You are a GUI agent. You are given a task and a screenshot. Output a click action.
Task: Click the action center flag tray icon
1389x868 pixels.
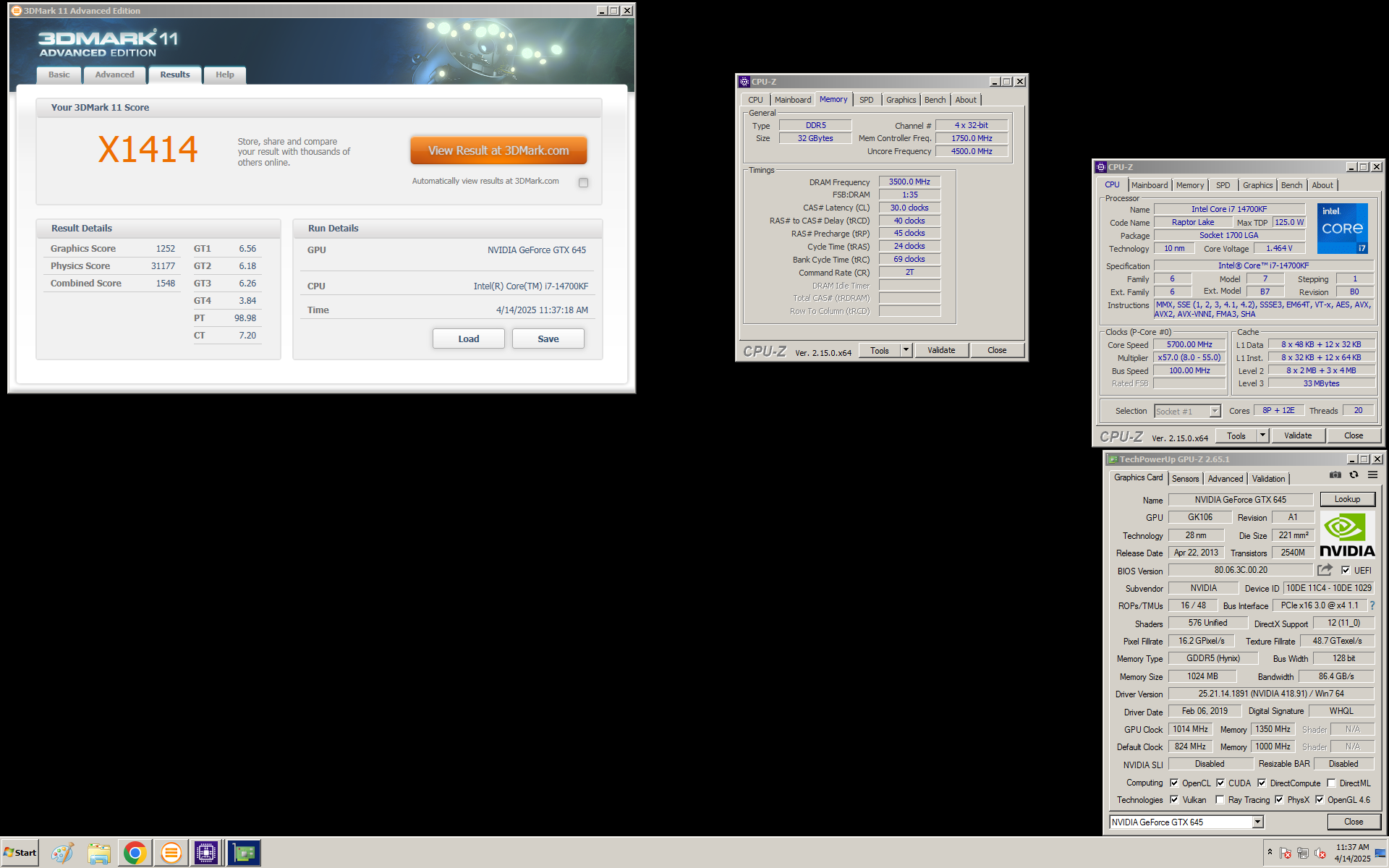[1286, 854]
